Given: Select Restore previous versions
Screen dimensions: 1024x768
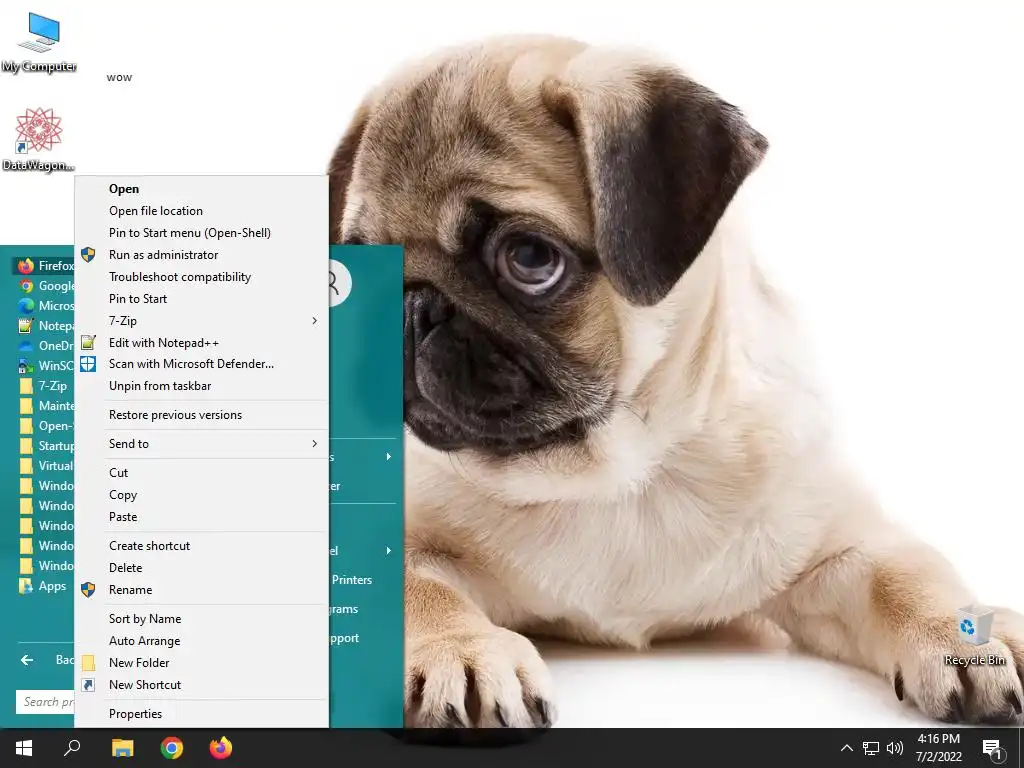Looking at the screenshot, I should tap(202, 415).
